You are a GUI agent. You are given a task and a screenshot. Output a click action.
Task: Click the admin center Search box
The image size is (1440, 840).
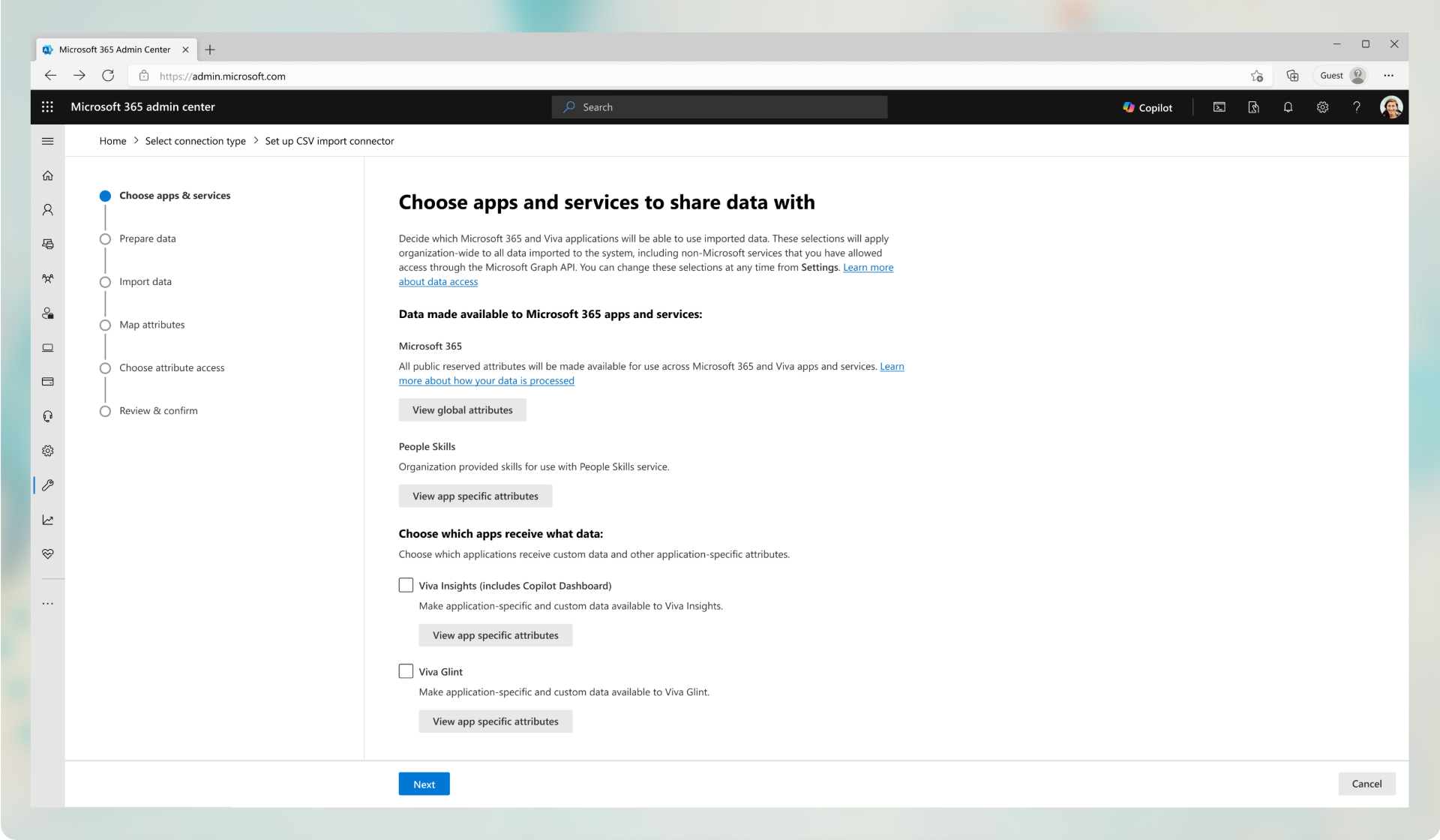point(719,107)
